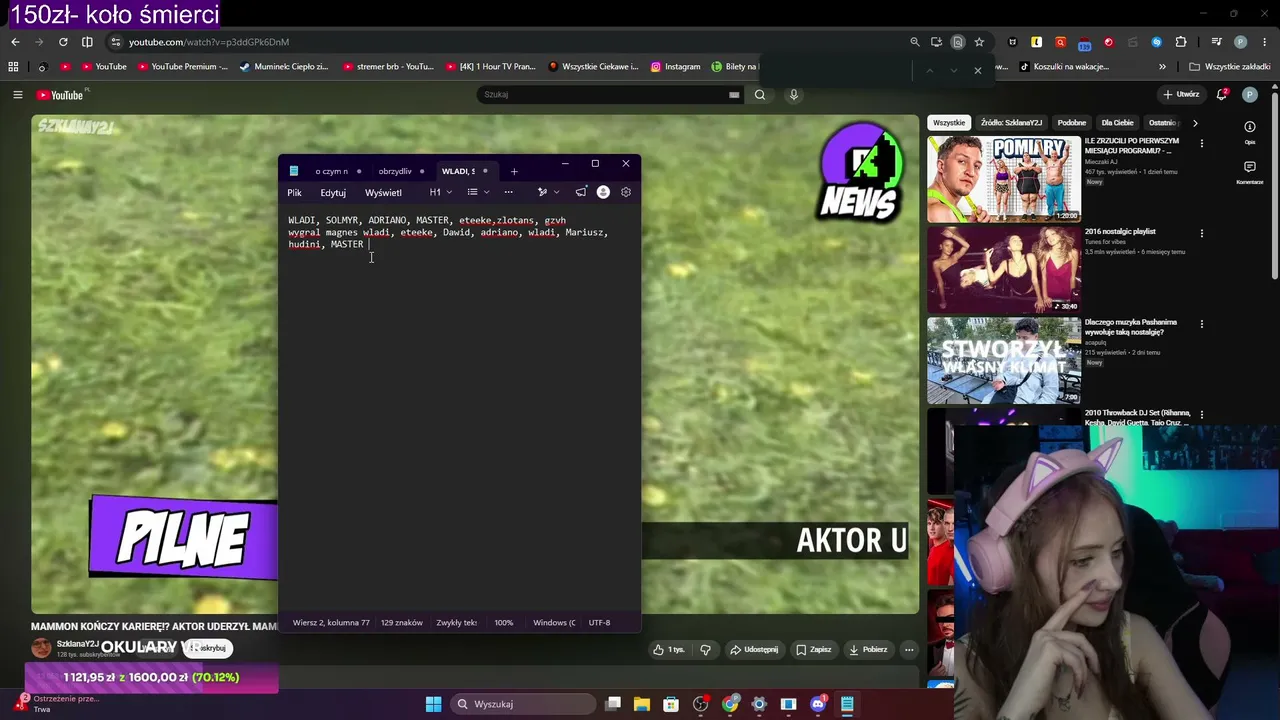Screen dimensions: 1280x720
Task: Switch to the 'o czym n' Notepad tab
Action: pyautogui.click(x=332, y=171)
